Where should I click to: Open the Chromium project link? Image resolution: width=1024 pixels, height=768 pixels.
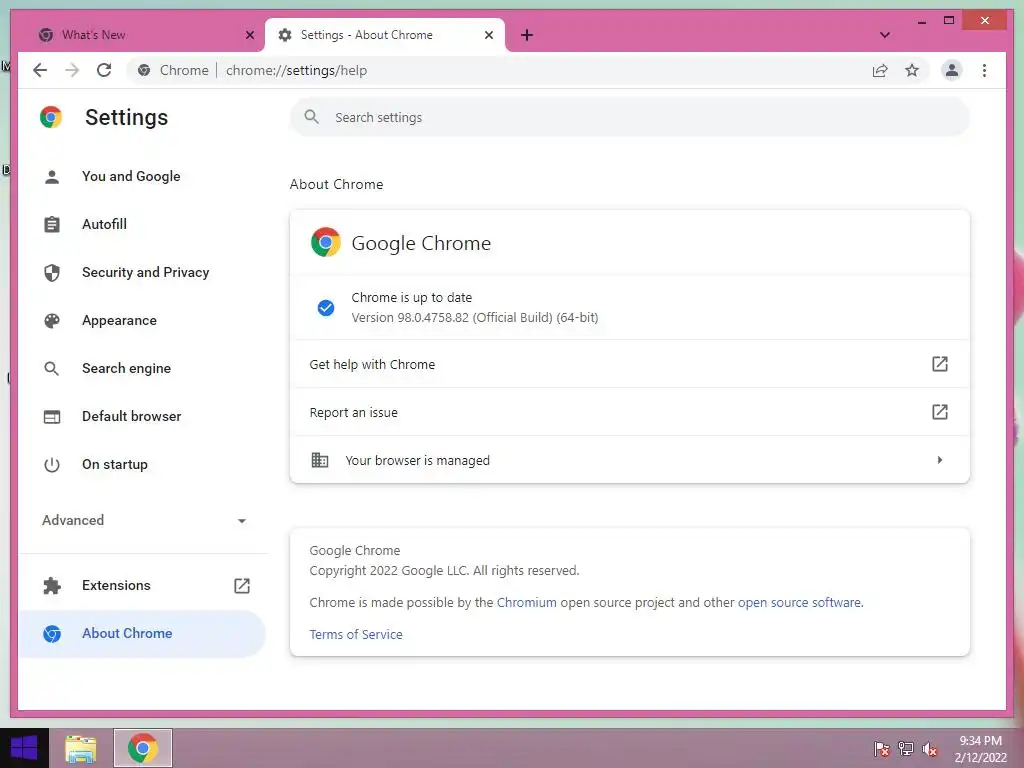click(x=526, y=603)
